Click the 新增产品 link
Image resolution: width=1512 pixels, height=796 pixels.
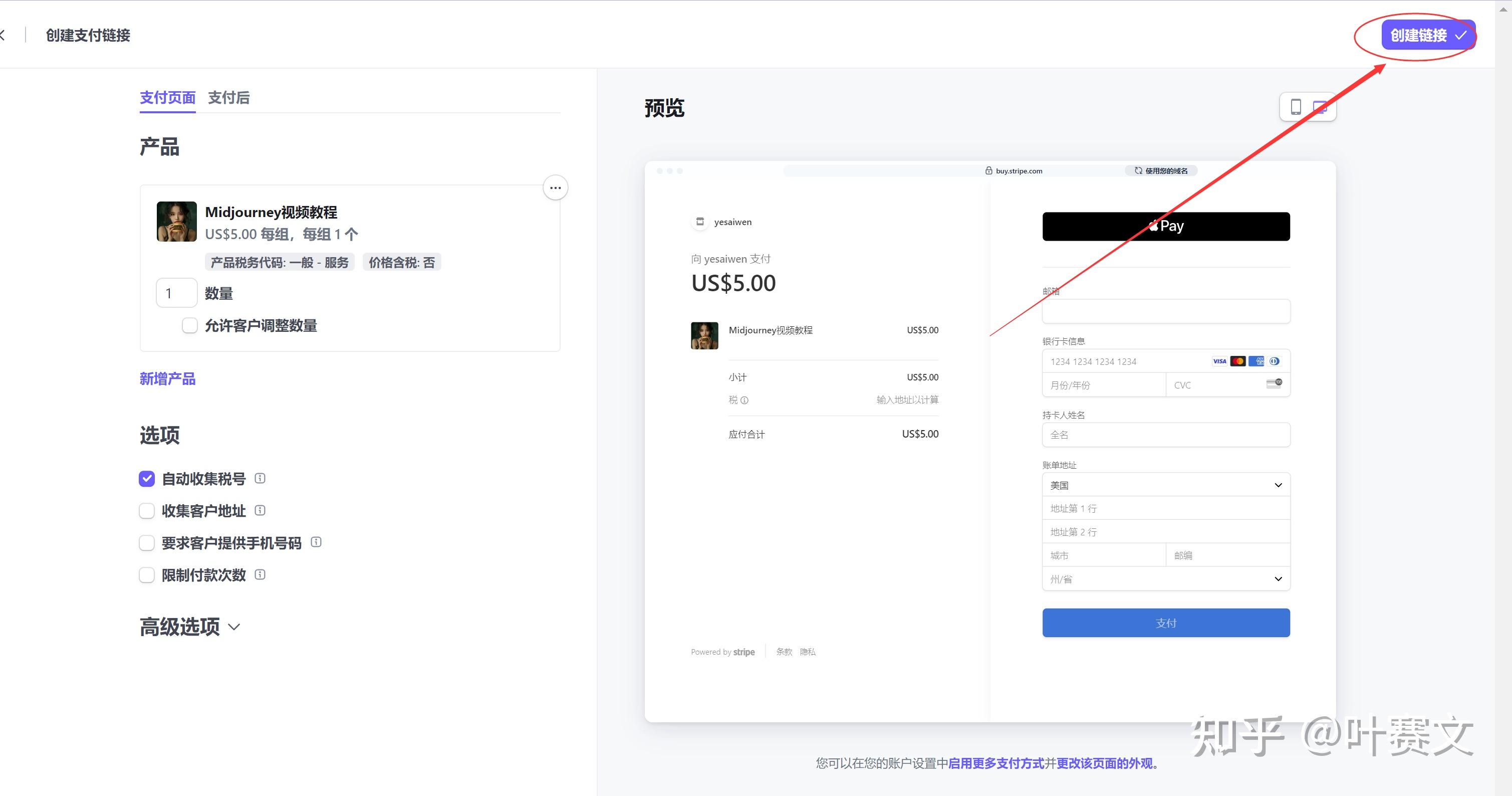(167, 379)
